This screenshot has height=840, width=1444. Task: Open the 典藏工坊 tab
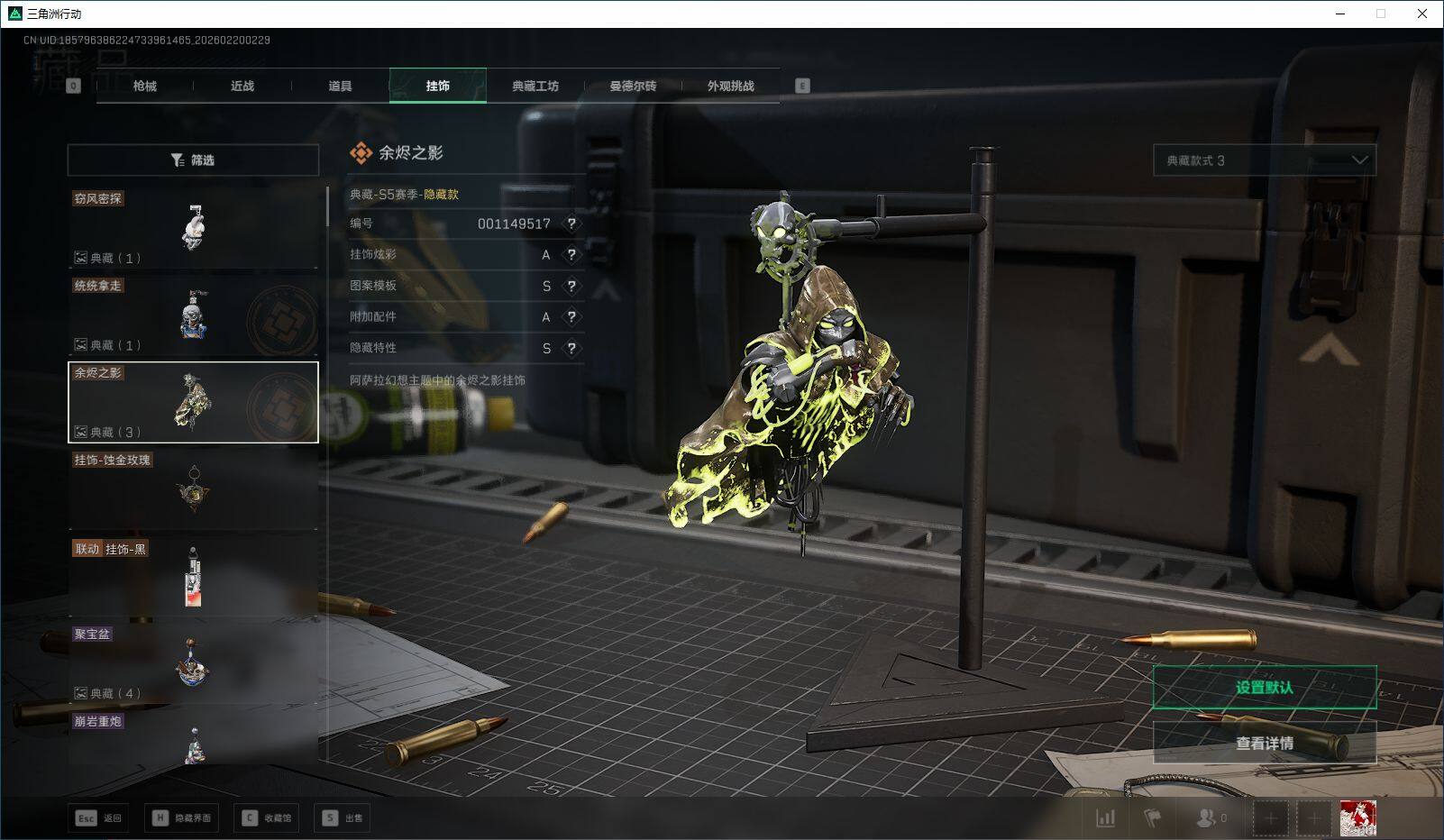point(535,86)
